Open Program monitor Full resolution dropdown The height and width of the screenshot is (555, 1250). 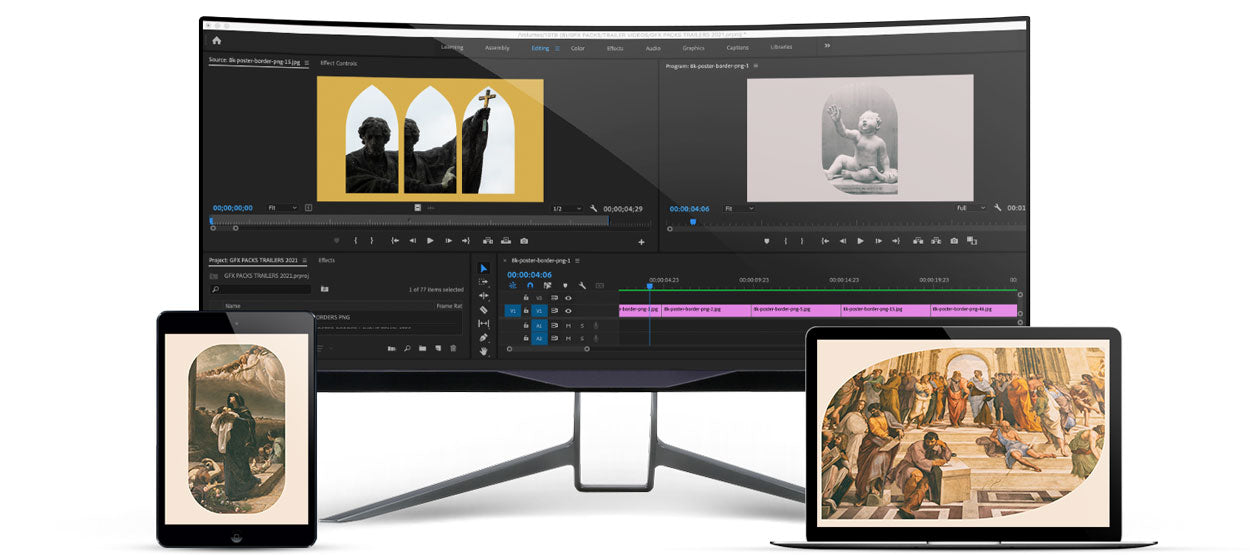pyautogui.click(x=964, y=208)
